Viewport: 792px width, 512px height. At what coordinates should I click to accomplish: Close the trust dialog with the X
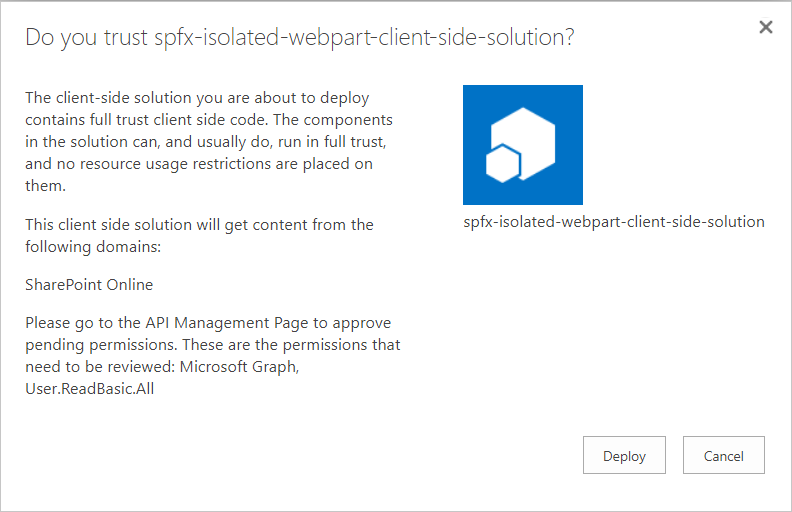coord(766,28)
